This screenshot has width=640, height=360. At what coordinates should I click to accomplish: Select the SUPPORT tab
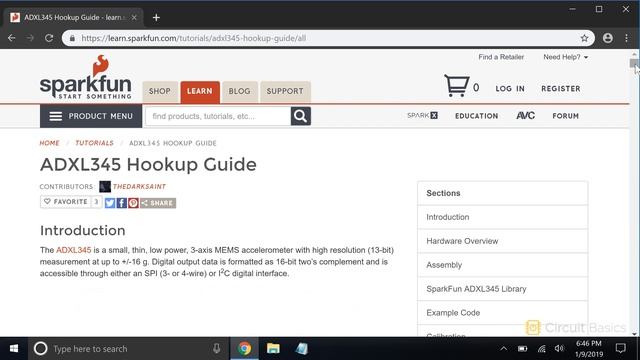point(285,91)
